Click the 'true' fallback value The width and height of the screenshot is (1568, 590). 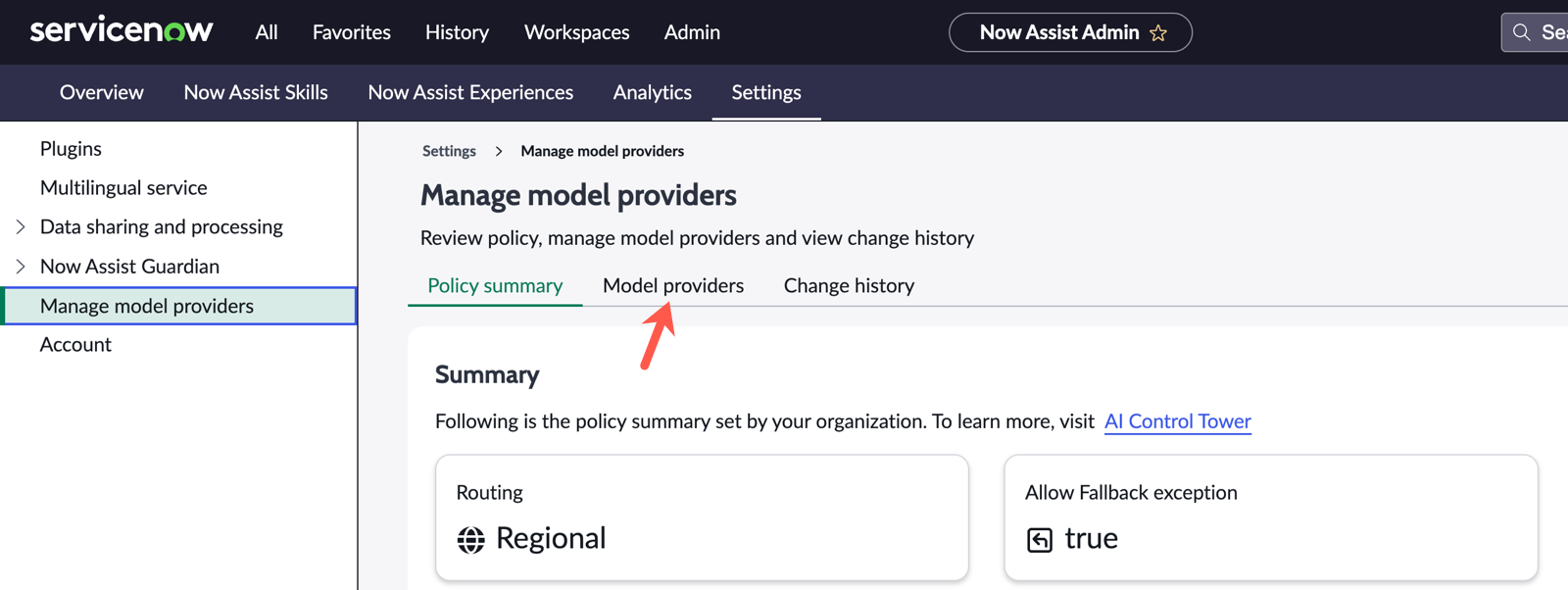point(1092,539)
